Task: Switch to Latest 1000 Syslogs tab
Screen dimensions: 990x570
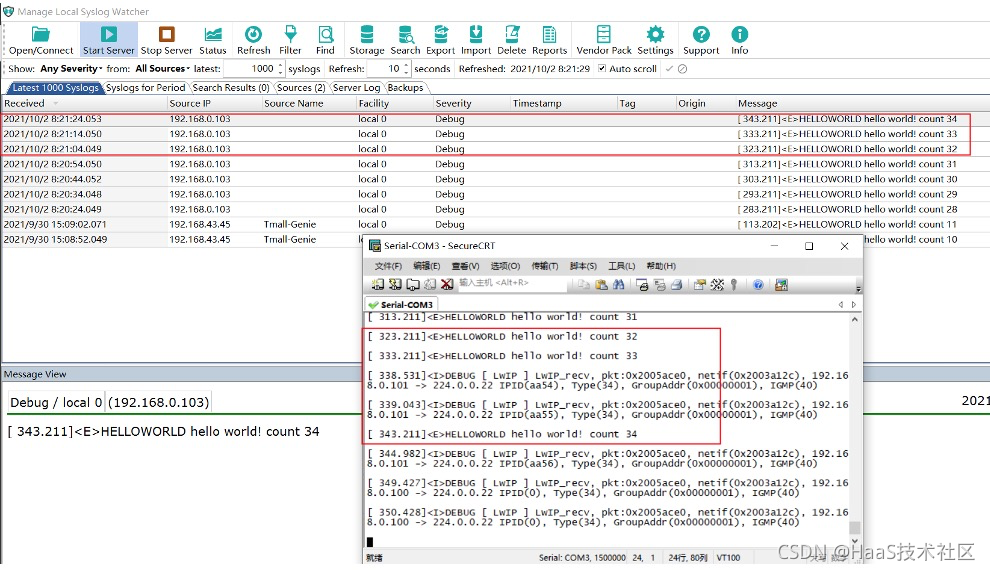Action: click(55, 88)
